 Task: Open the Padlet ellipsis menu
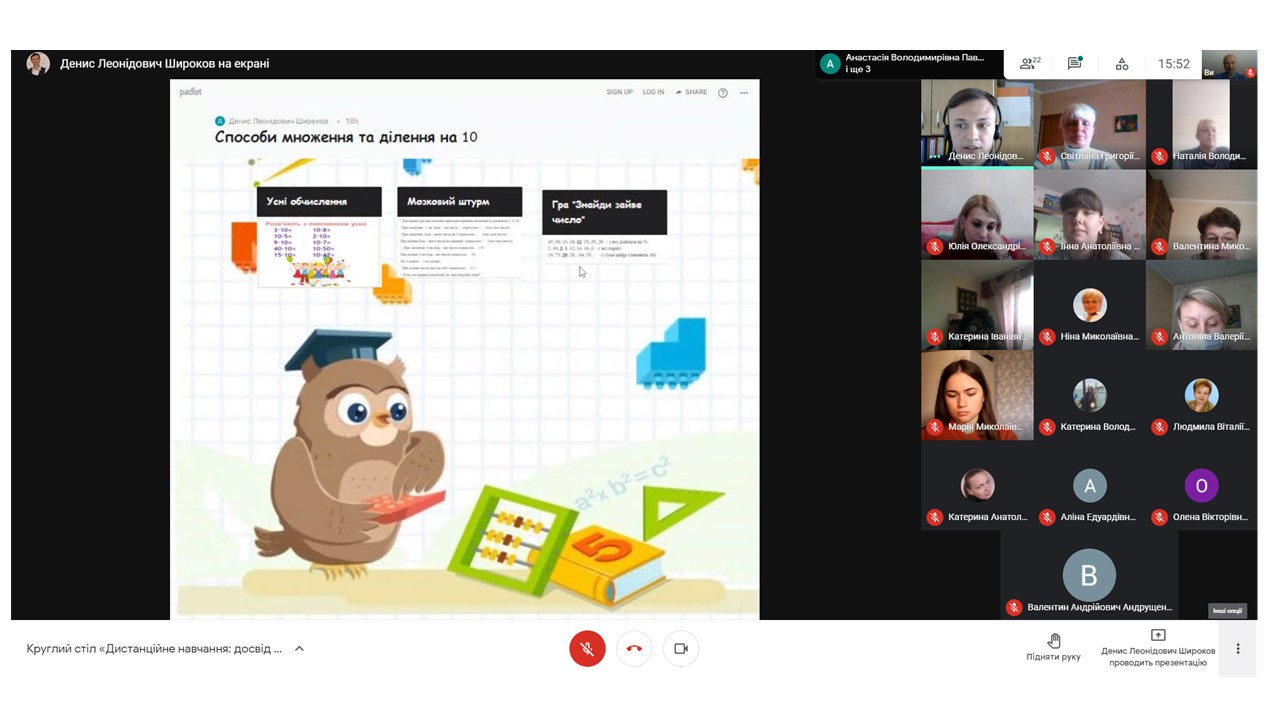click(744, 92)
